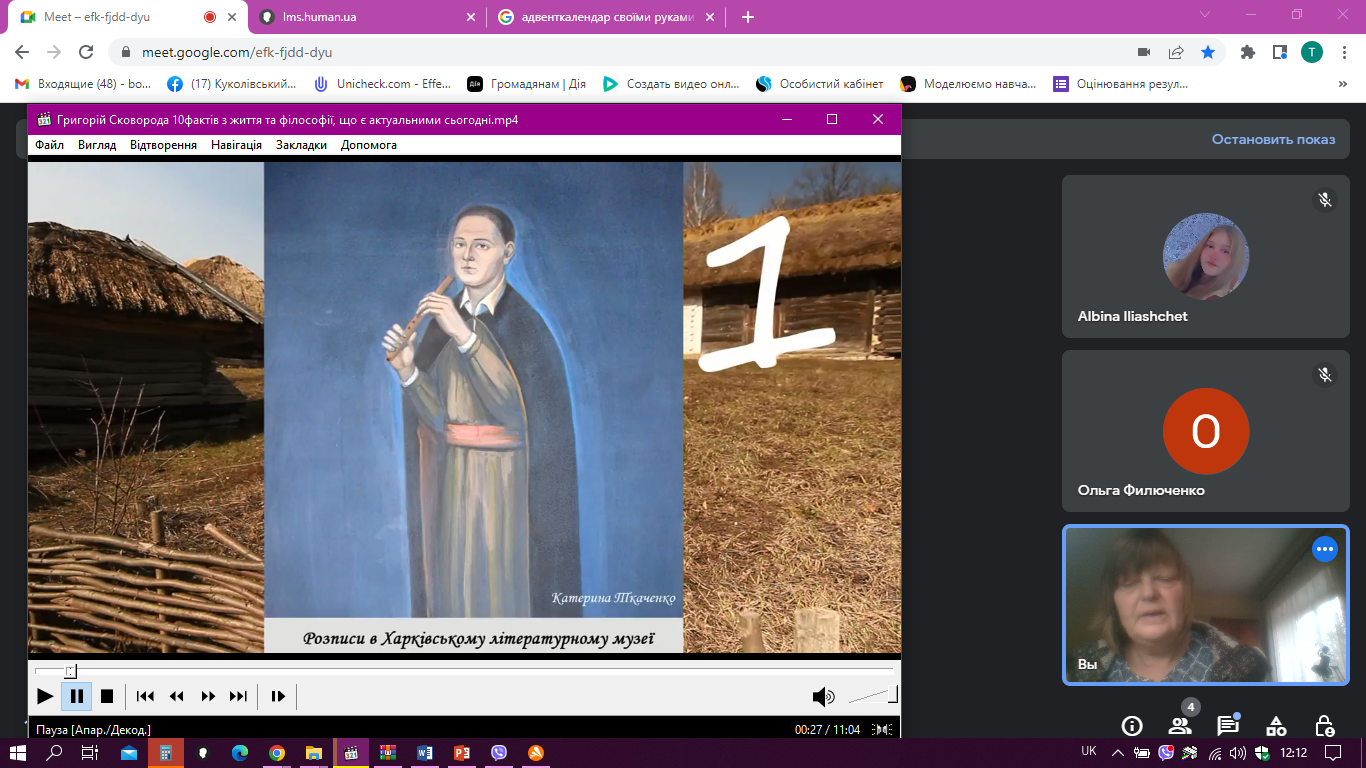
Task: Open the Chrome three-dot menu
Action: pyautogui.click(x=1345, y=52)
